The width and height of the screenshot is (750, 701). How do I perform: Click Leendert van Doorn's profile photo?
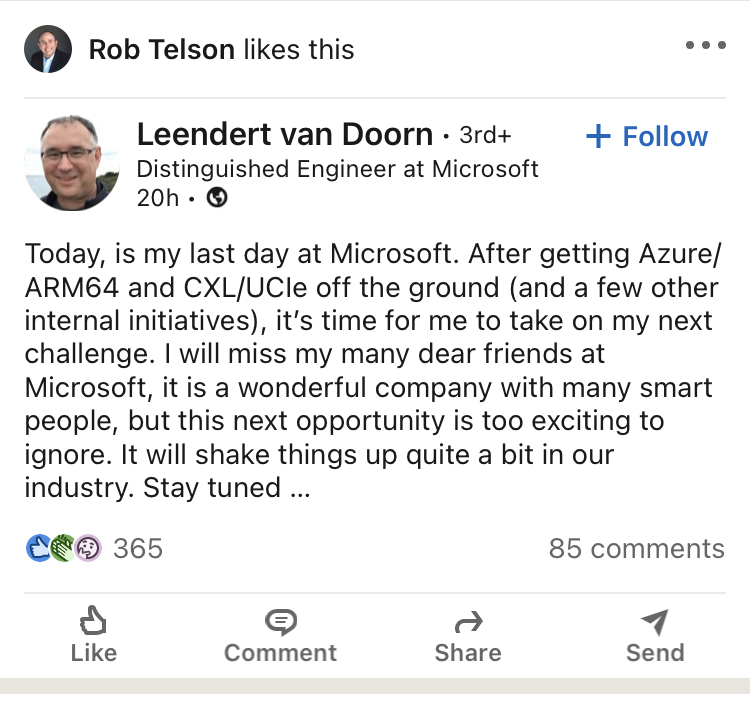click(x=72, y=163)
